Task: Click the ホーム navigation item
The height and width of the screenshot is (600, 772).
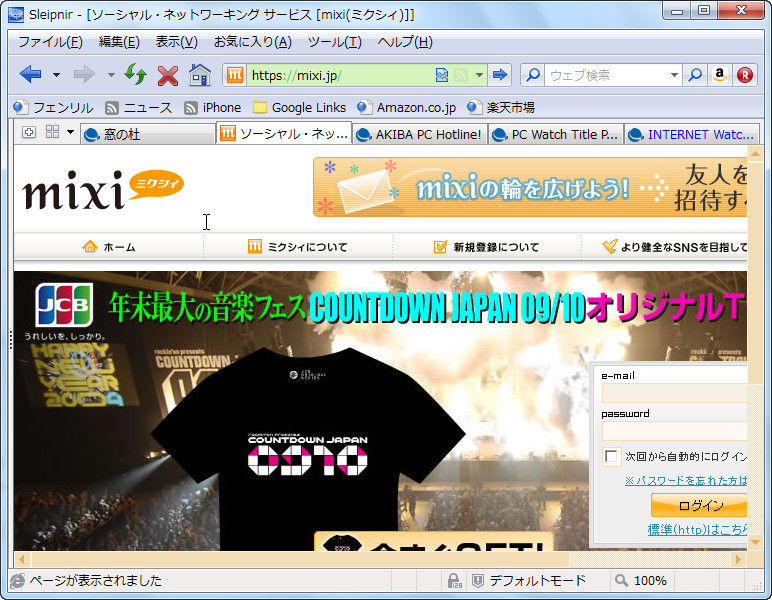Action: pos(109,247)
